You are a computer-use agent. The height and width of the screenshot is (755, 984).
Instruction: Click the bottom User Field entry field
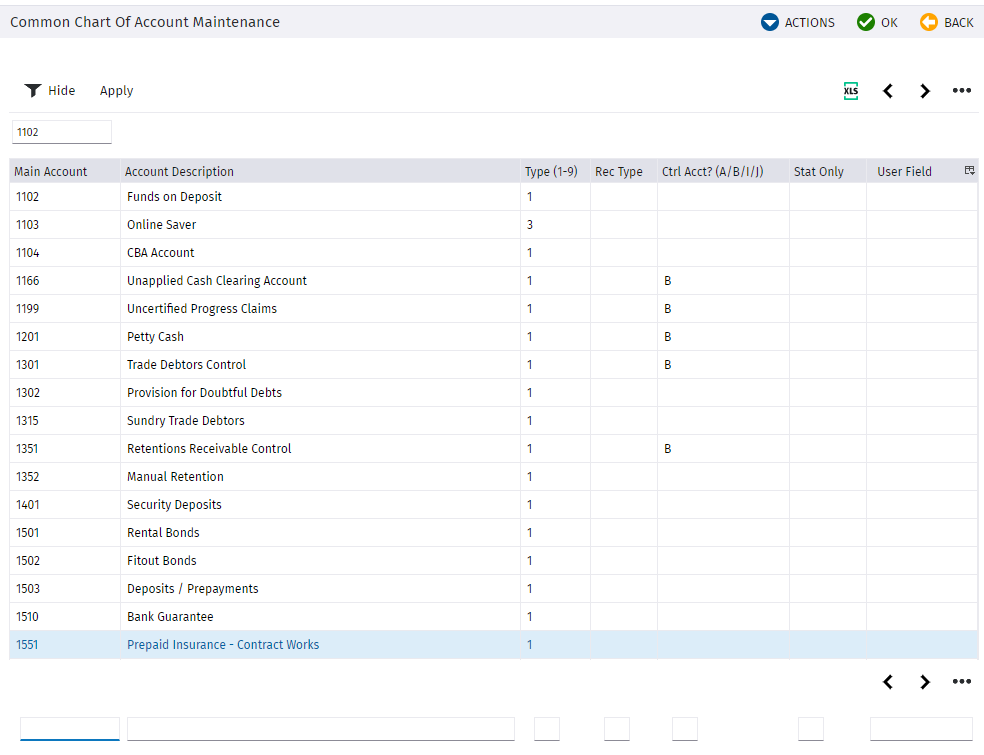click(921, 729)
